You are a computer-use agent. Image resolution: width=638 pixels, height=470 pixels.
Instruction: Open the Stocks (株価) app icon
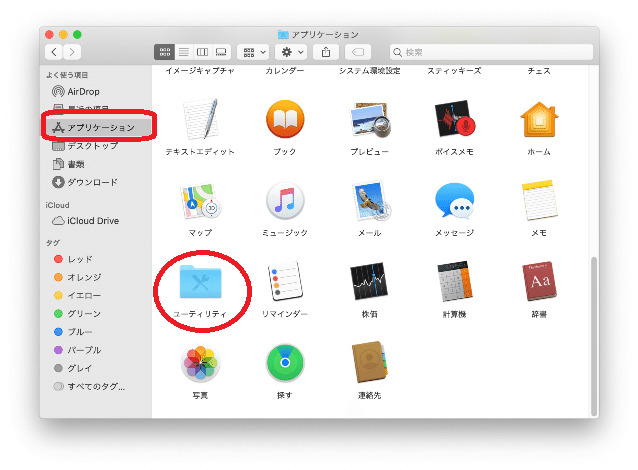(x=369, y=282)
